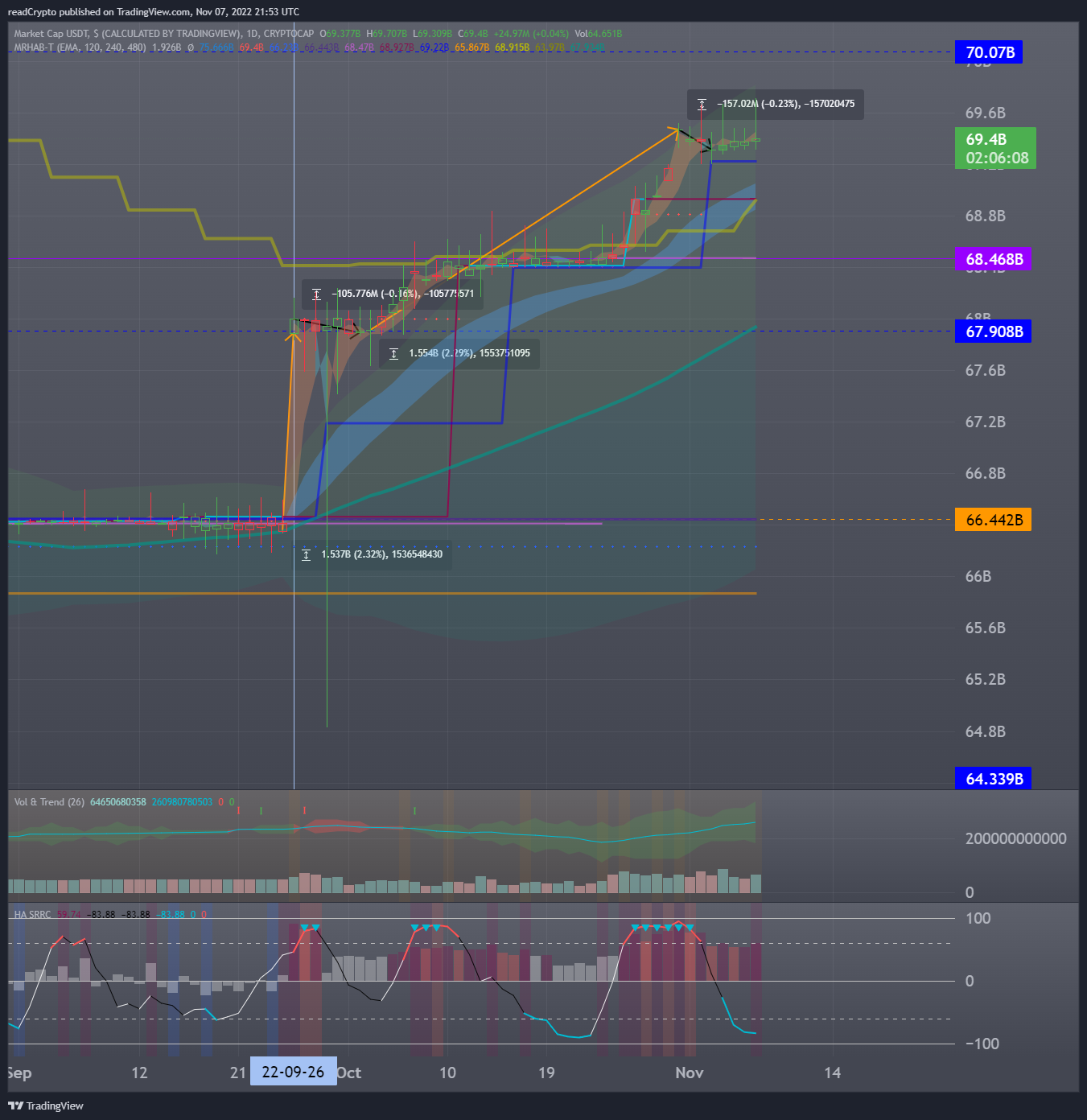Image resolution: width=1087 pixels, height=1120 pixels.
Task: Click the 200000000000 volume scale label
Action: pyautogui.click(x=1015, y=838)
